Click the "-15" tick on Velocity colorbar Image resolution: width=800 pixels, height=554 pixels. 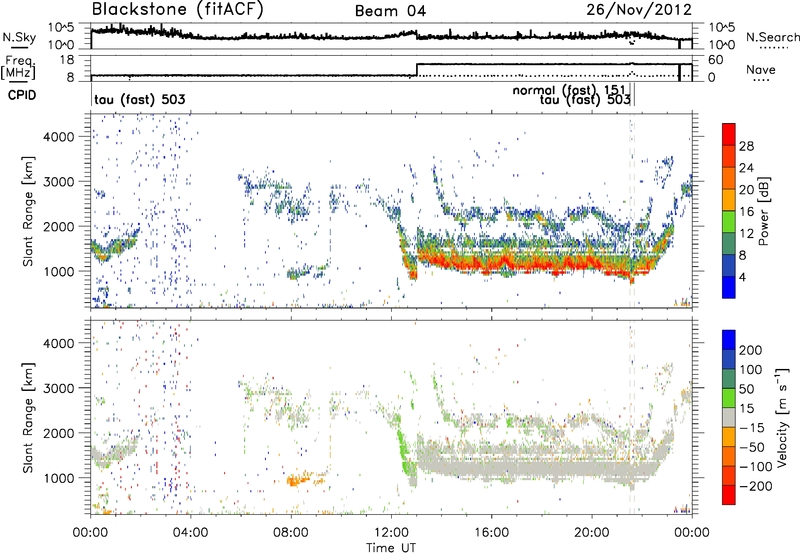coord(752,428)
